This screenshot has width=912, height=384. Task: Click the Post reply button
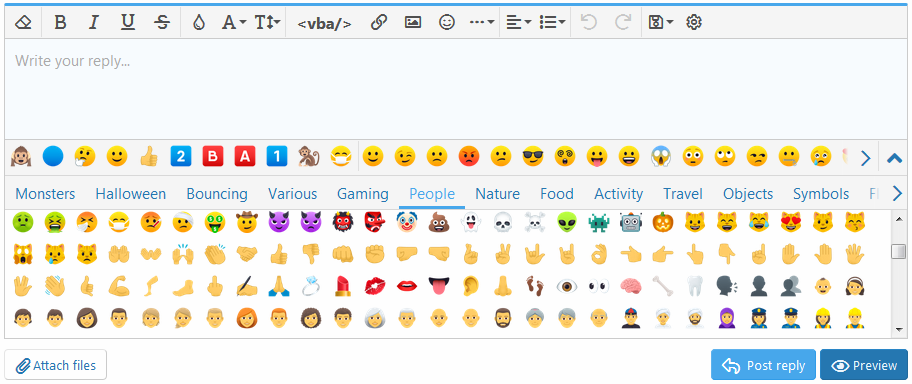click(763, 365)
